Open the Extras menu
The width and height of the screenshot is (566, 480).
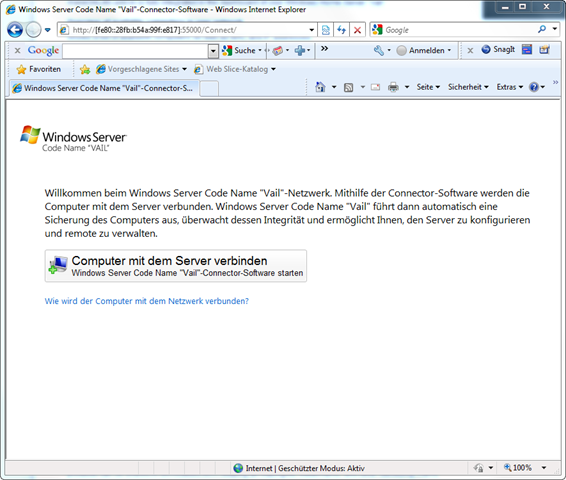510,87
